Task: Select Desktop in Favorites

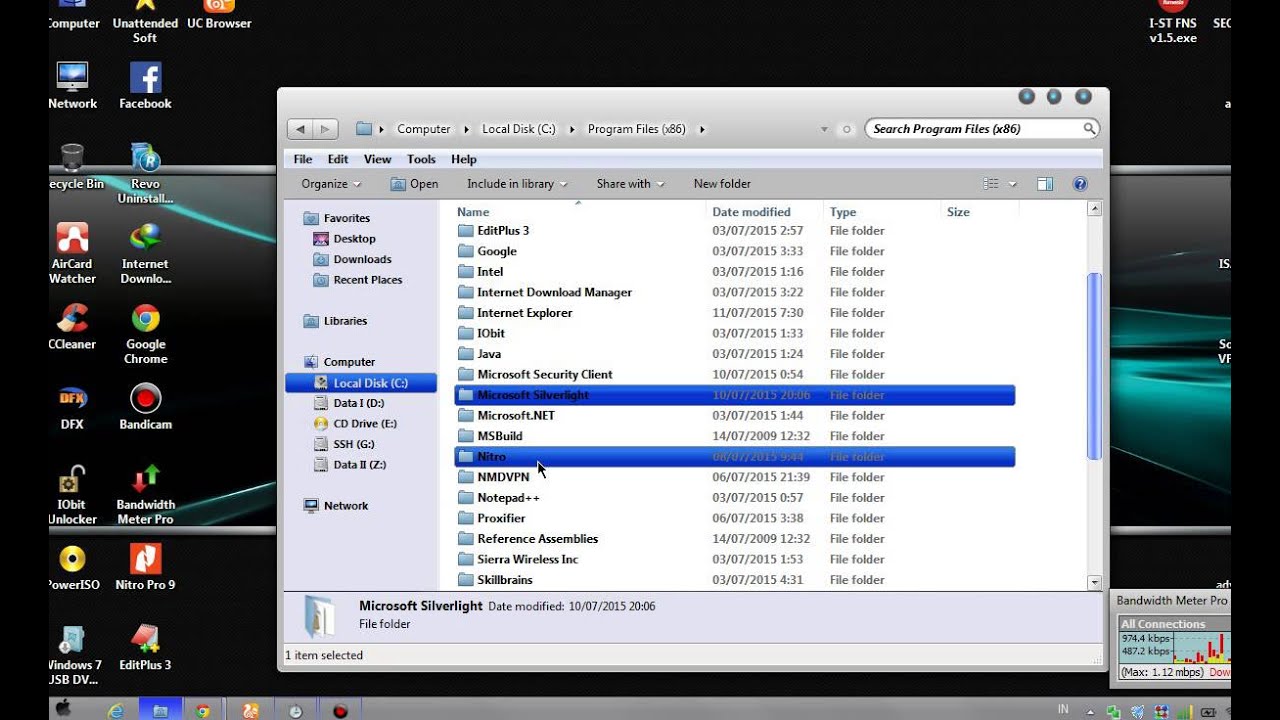Action: (345, 239)
